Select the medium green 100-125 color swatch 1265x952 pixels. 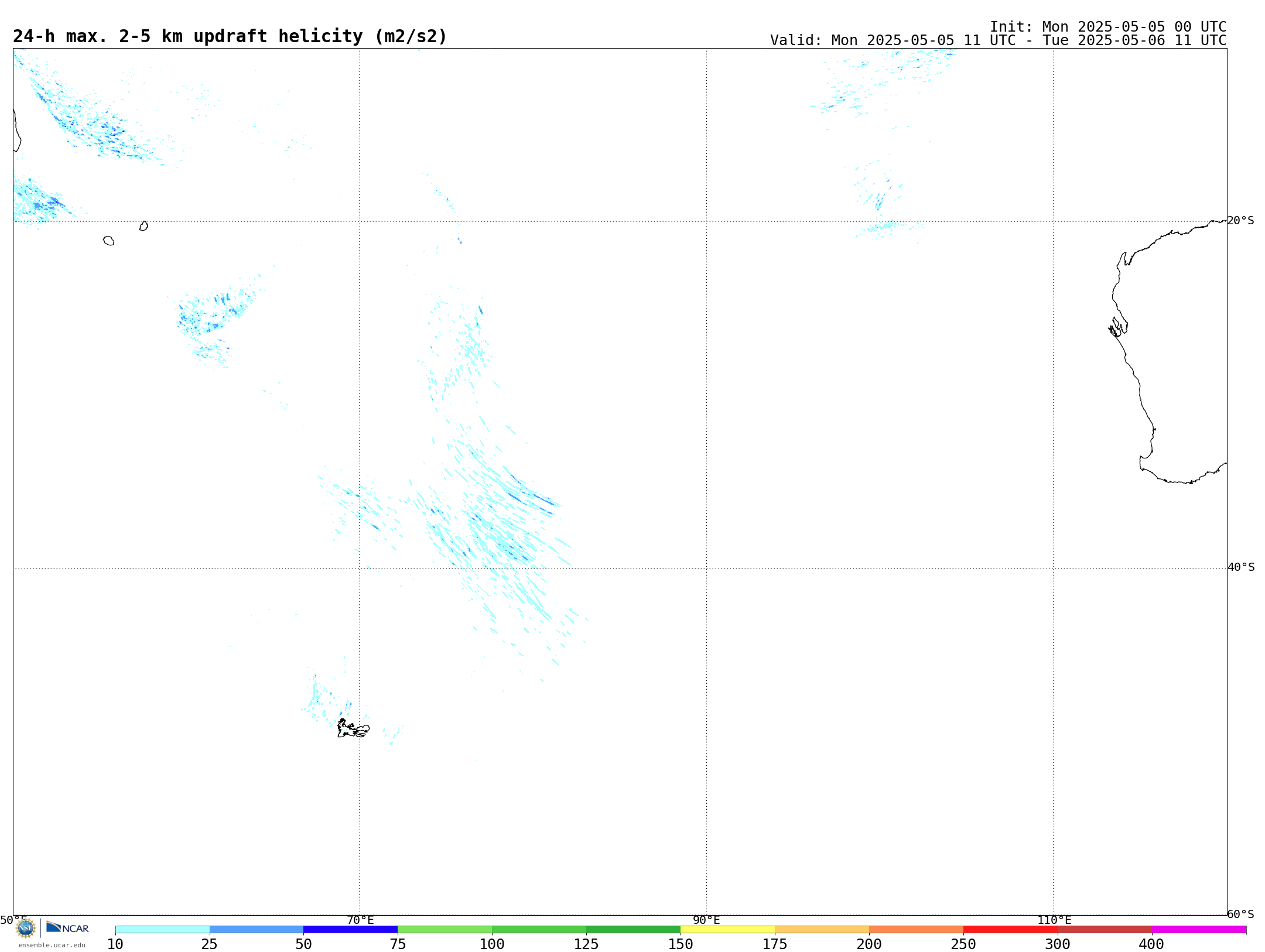[x=539, y=929]
